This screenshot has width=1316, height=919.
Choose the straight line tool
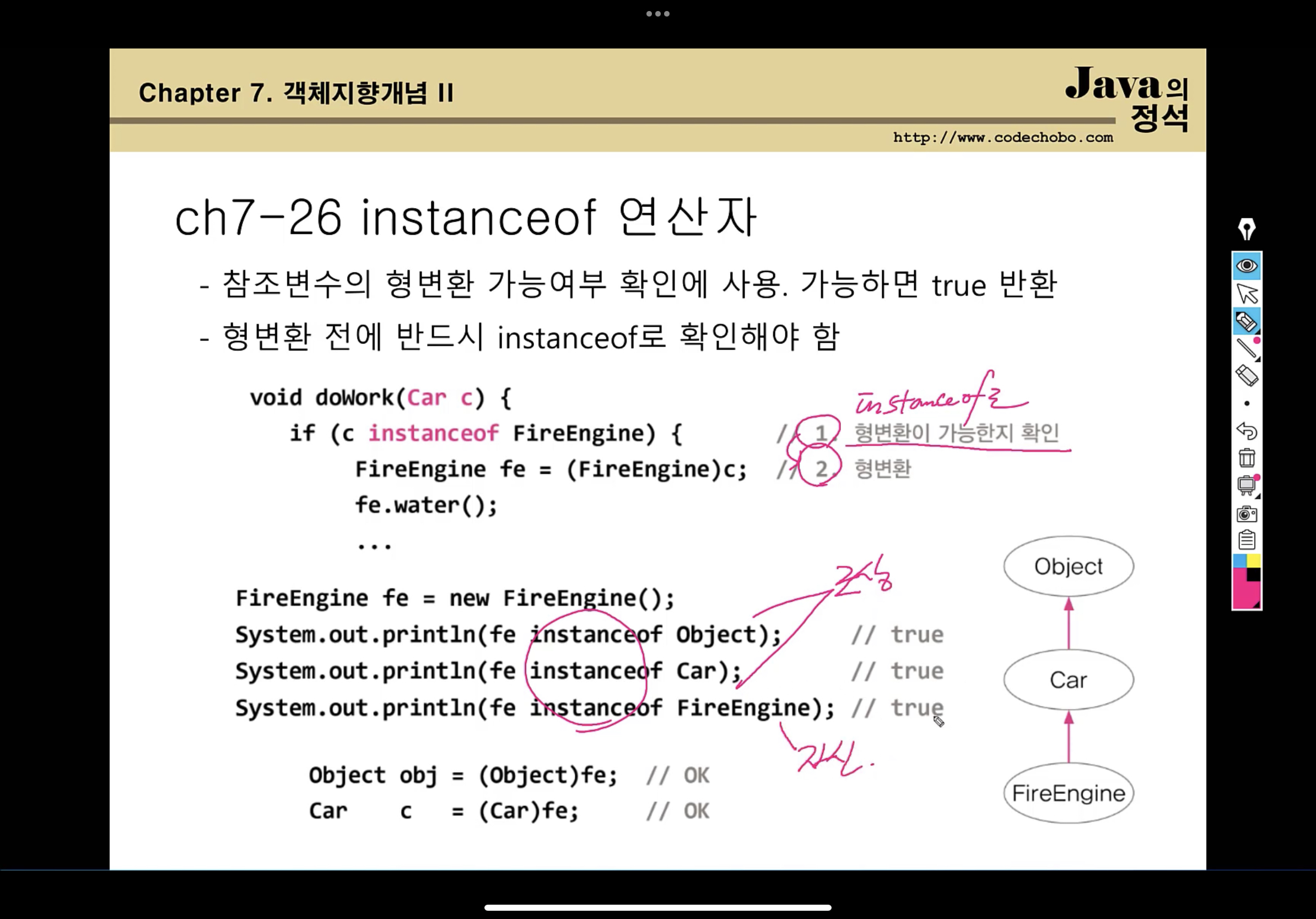(1247, 348)
